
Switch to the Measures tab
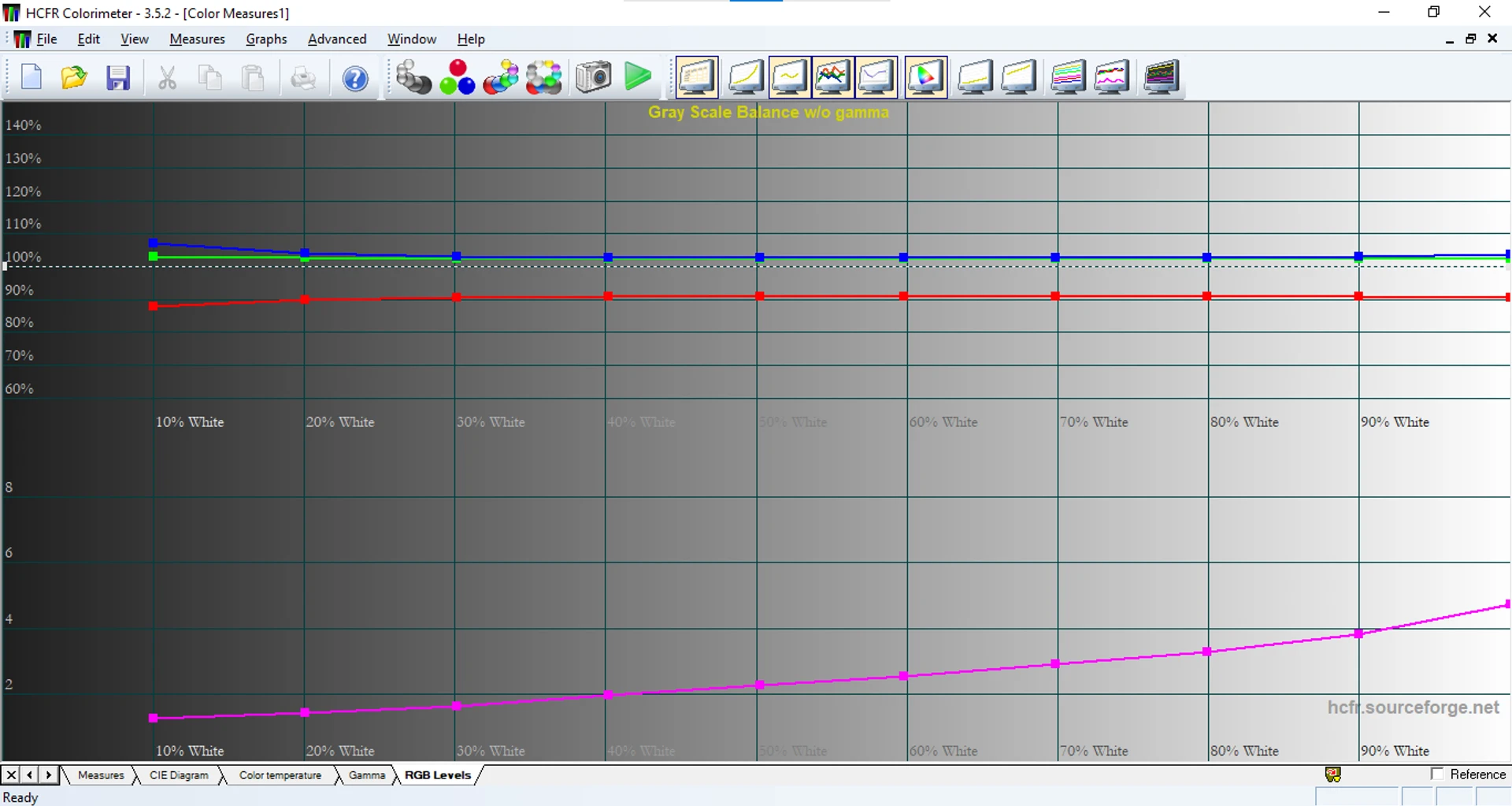(x=101, y=775)
